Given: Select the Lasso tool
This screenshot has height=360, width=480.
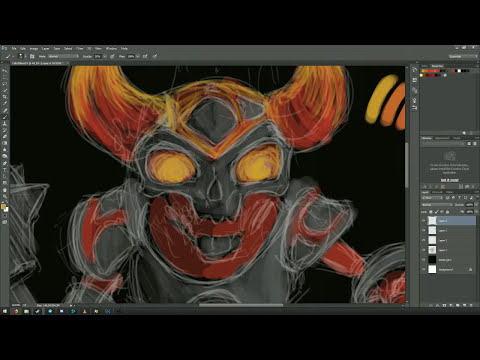Looking at the screenshot, I should pos(5,84).
